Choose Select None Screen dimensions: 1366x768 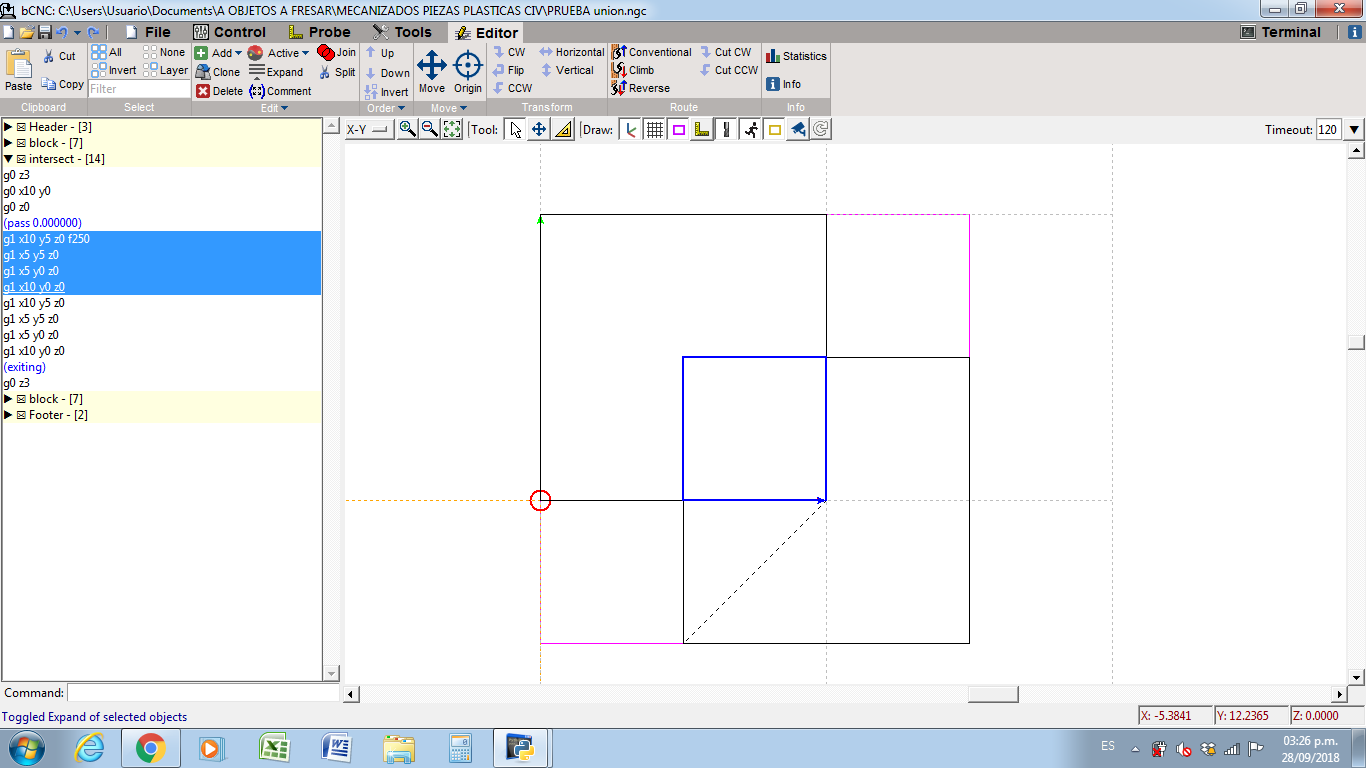165,52
